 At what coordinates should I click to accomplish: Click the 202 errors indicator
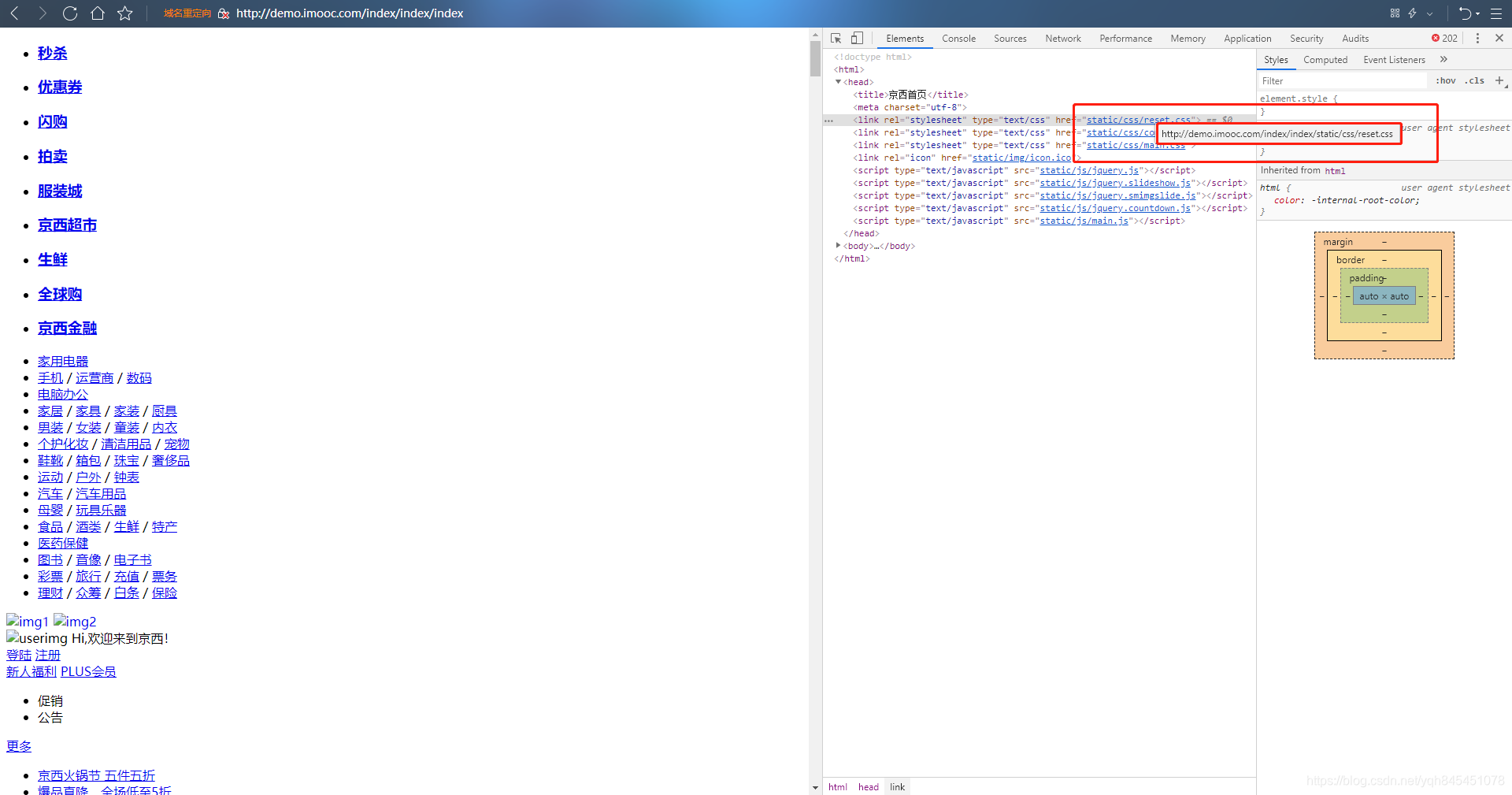click(1444, 38)
